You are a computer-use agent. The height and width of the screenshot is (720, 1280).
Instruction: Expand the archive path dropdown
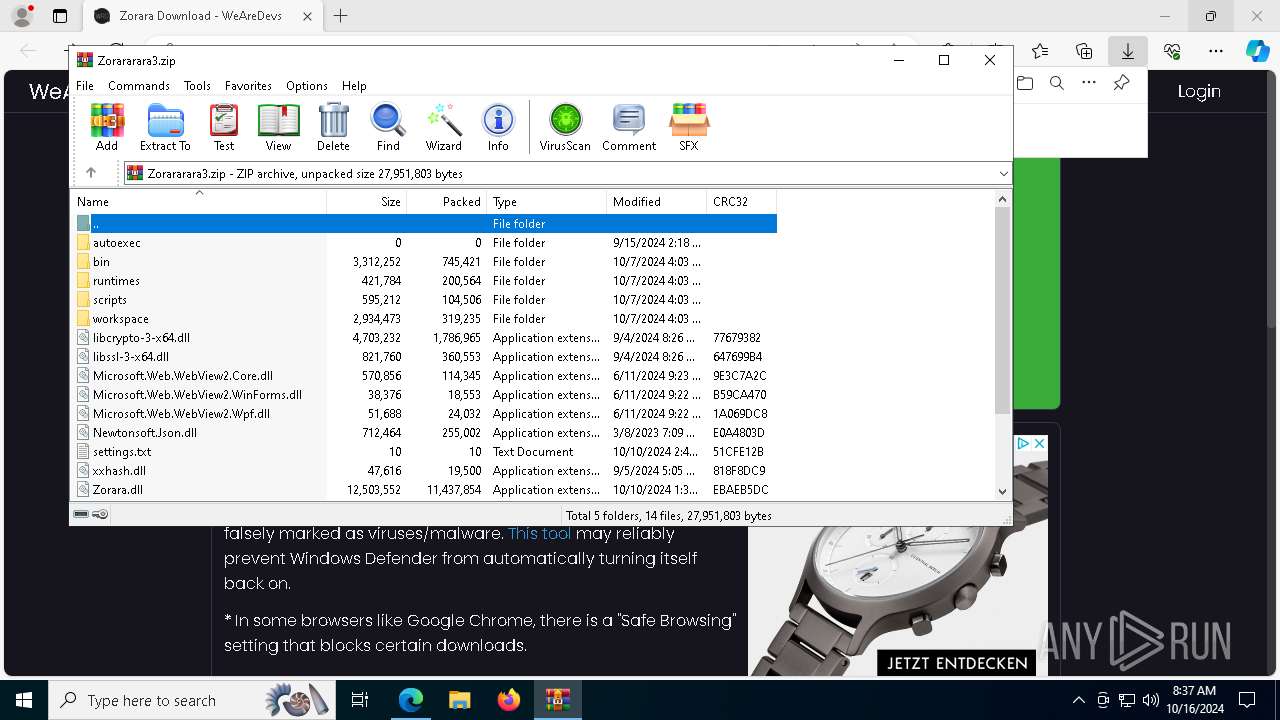tap(1004, 173)
